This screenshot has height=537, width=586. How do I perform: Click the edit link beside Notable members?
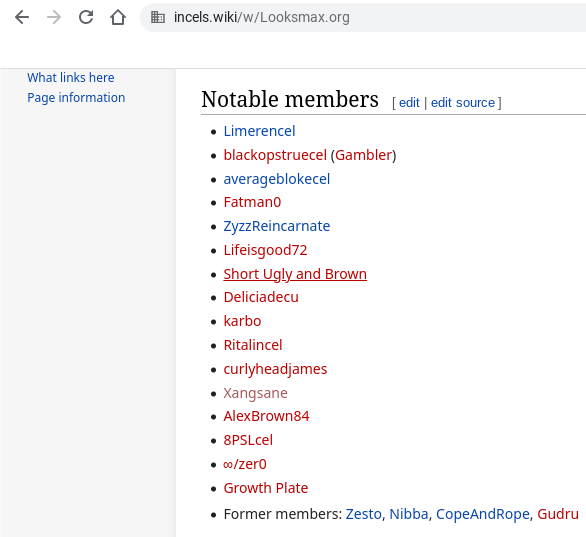click(x=409, y=103)
